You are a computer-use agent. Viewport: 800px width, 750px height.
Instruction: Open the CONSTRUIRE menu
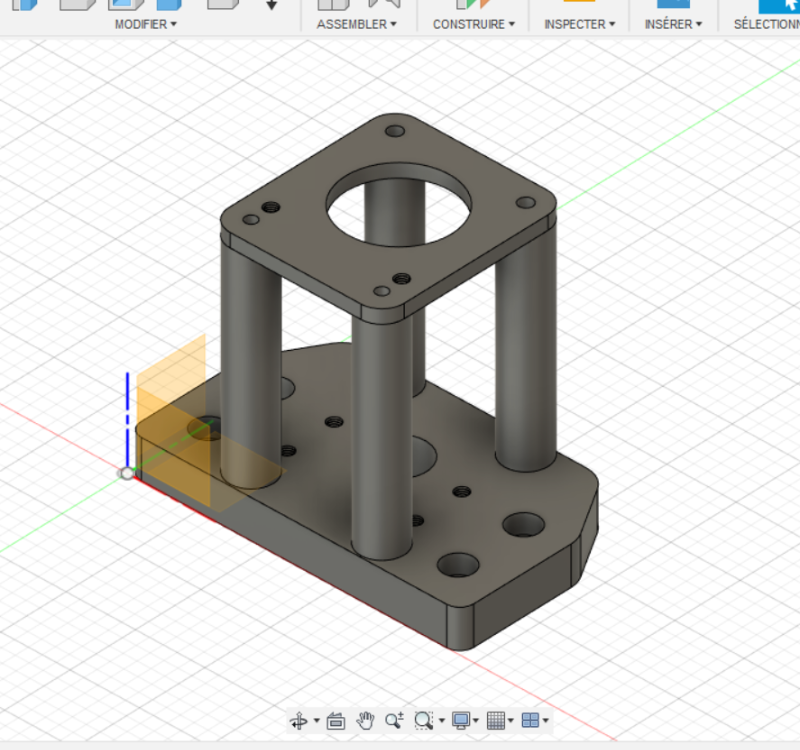point(474,24)
